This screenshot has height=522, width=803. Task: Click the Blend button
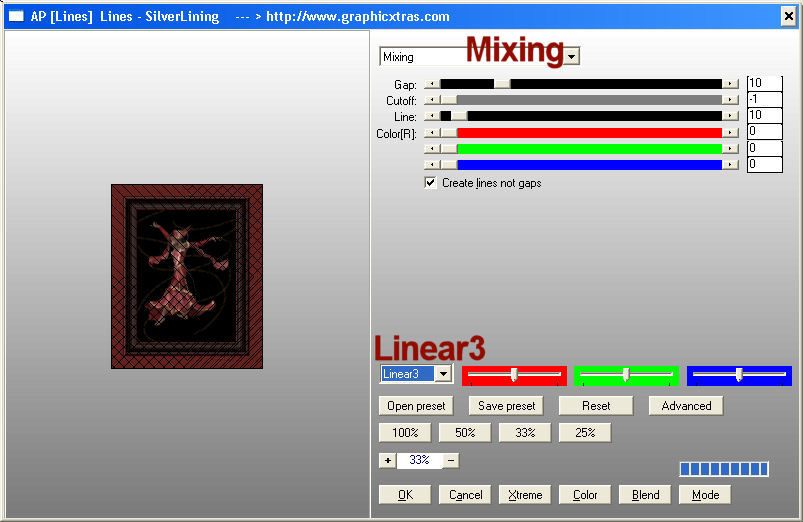pos(645,495)
